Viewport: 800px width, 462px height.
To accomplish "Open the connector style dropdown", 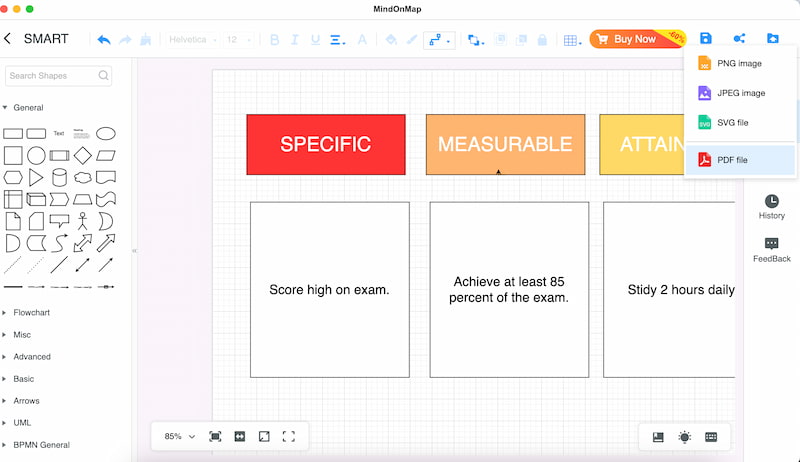I will pos(439,40).
